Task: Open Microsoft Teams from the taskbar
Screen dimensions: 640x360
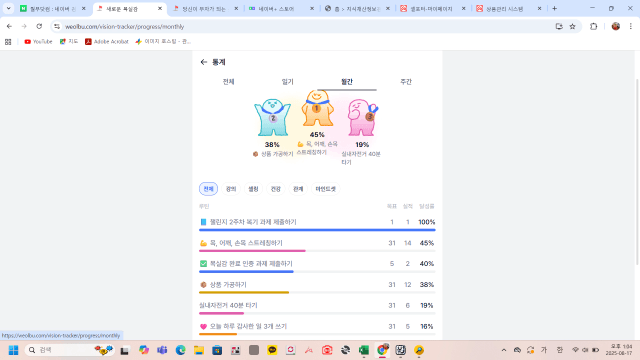Action: [162, 350]
